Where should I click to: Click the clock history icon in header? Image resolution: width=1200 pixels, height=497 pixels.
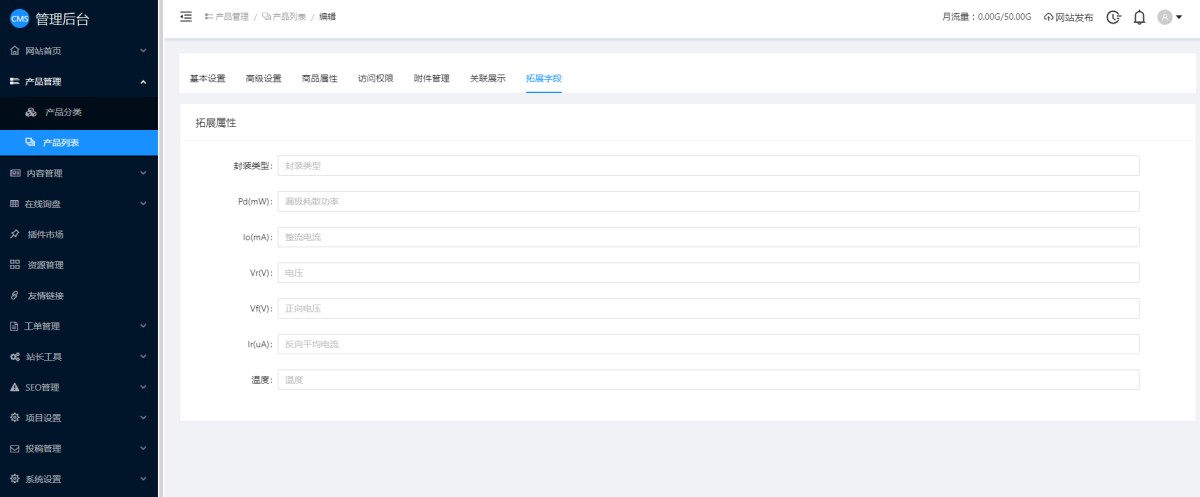point(1113,17)
